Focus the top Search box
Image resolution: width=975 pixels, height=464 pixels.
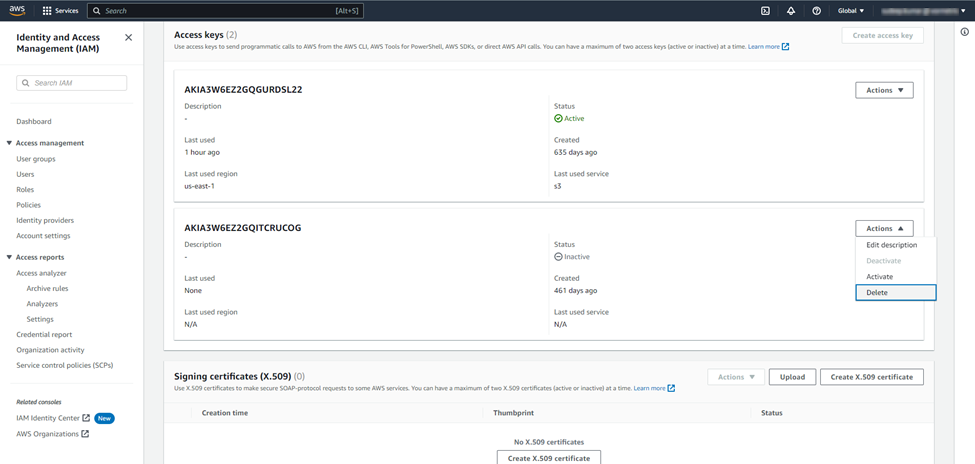(225, 11)
